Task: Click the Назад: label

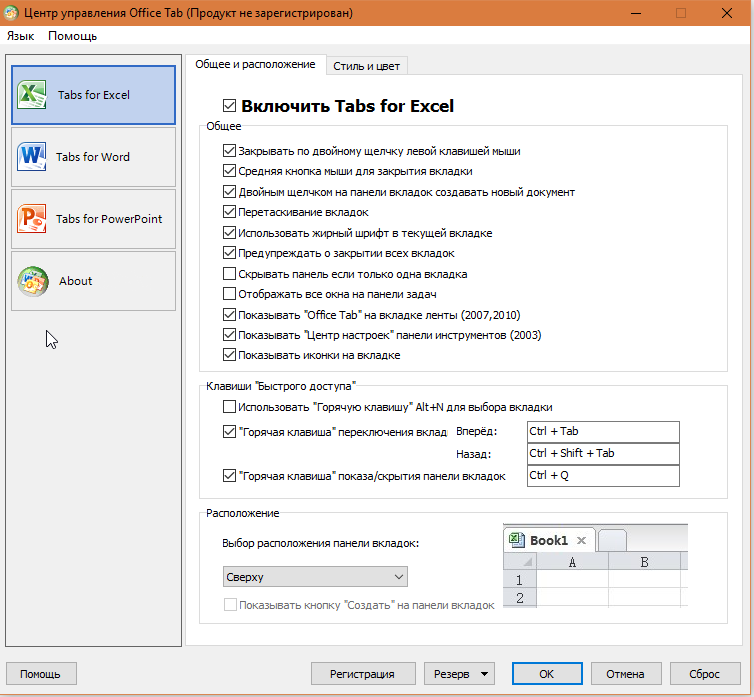Action: tap(474, 454)
